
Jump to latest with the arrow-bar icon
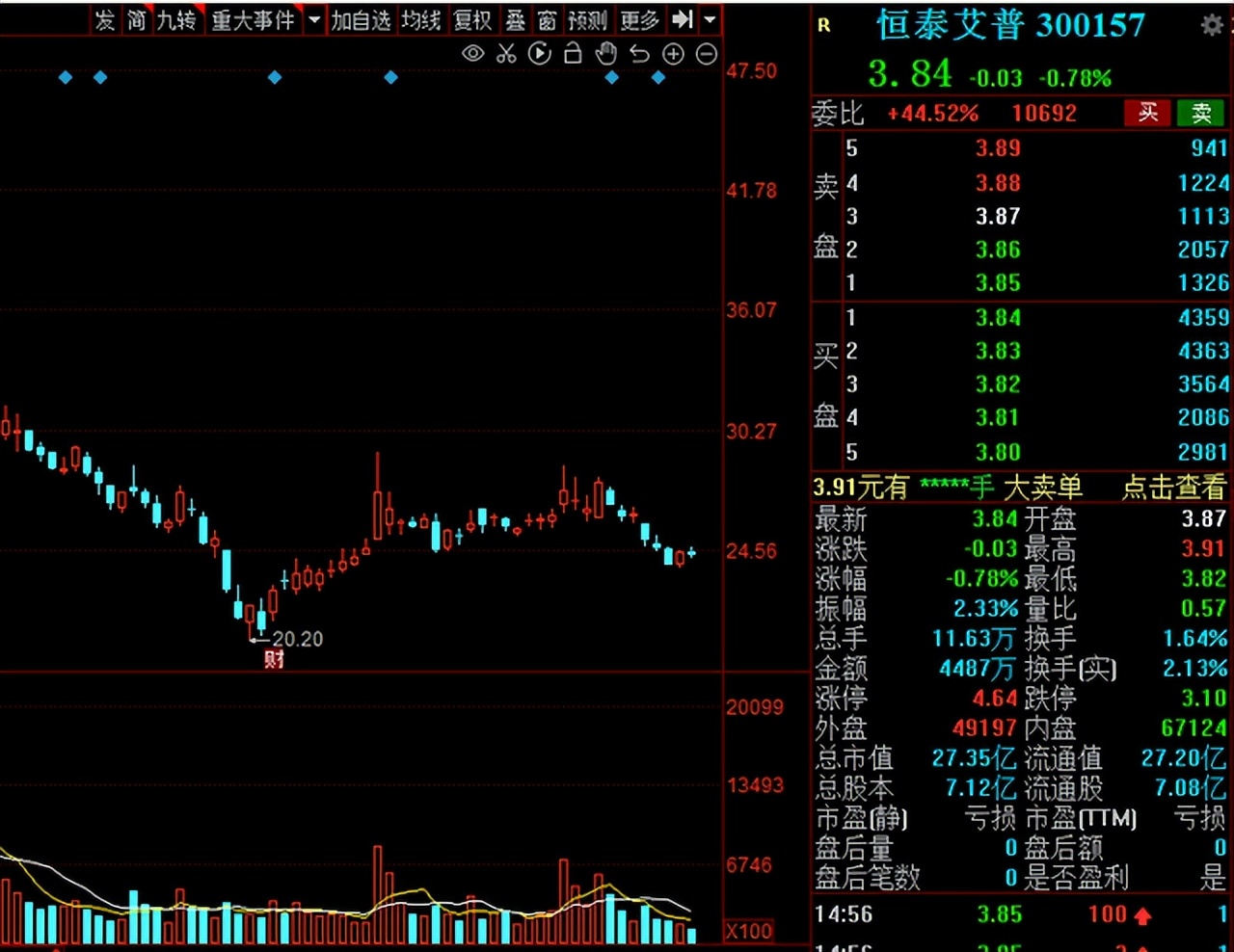(x=683, y=19)
